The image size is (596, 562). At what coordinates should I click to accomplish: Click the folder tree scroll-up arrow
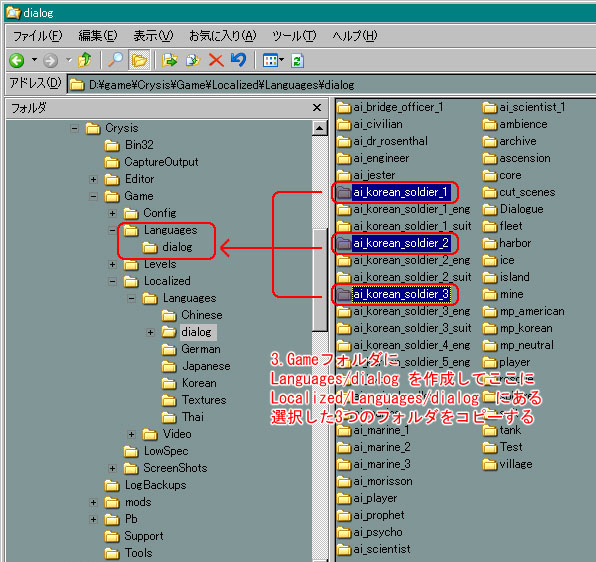click(x=320, y=128)
